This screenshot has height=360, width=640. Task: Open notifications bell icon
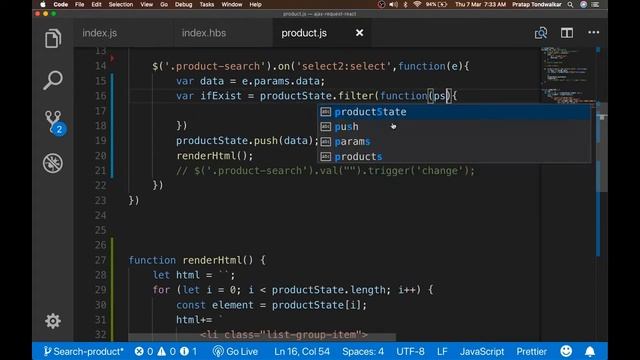click(590, 351)
